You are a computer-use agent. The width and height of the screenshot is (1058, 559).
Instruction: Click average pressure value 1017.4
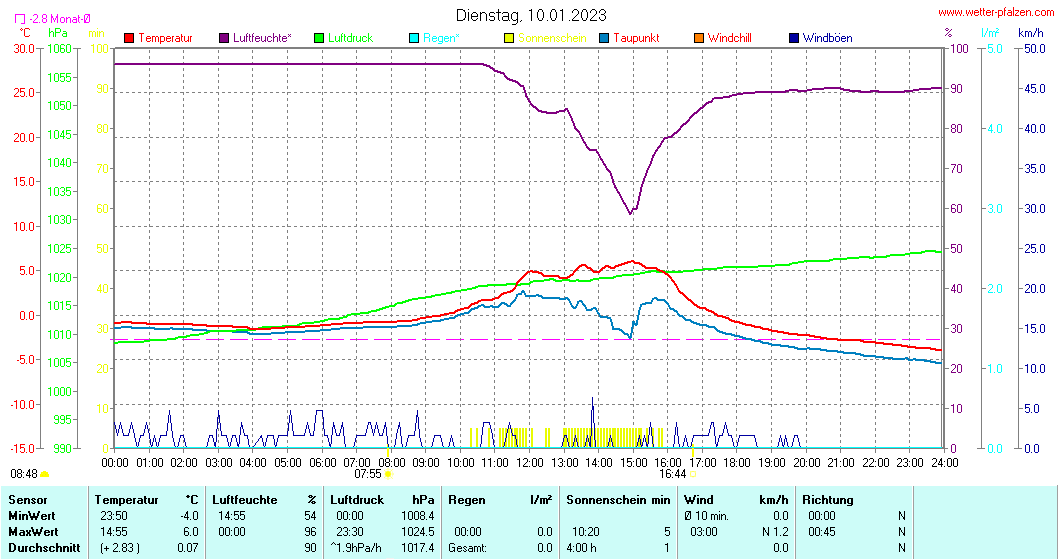(x=418, y=548)
